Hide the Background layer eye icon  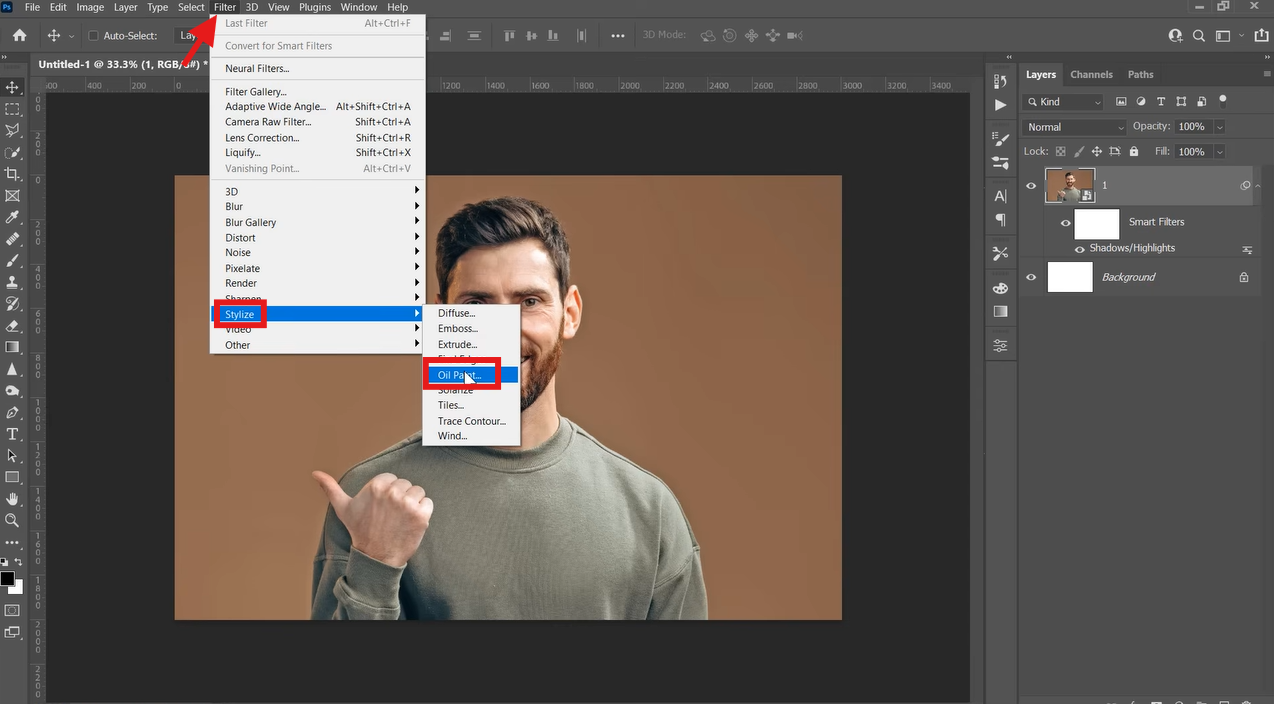pos(1031,277)
